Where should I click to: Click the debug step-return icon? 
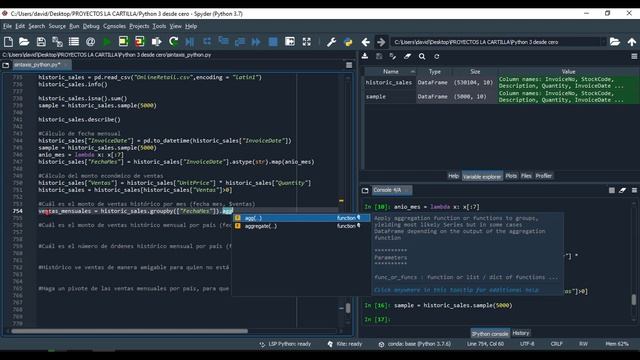tap(240, 42)
